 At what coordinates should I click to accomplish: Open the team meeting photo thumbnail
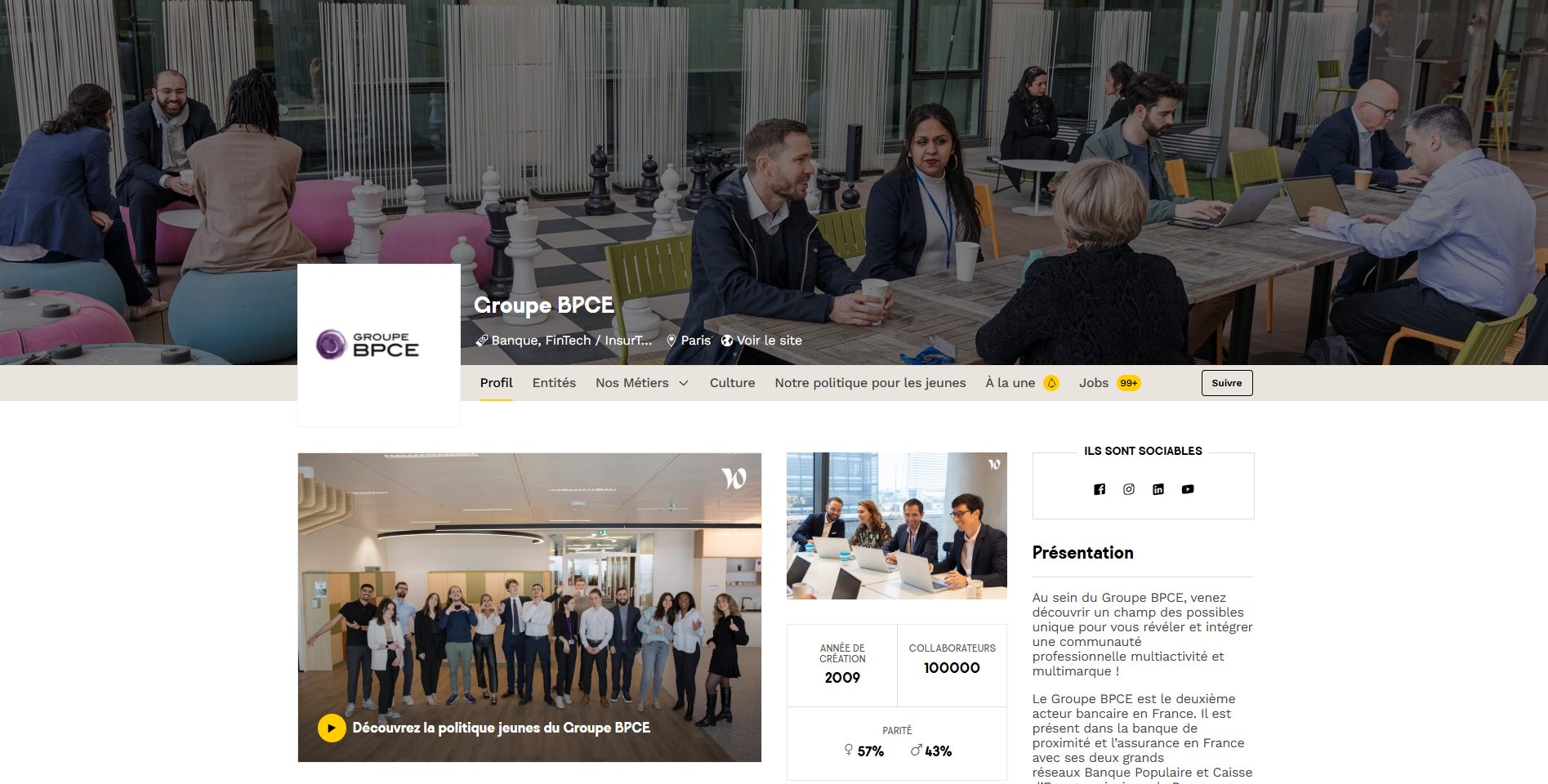tap(897, 526)
